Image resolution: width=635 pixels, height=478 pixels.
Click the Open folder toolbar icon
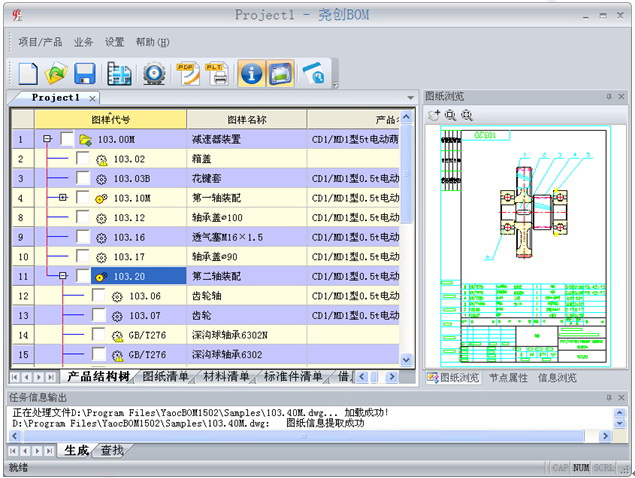[x=56, y=73]
